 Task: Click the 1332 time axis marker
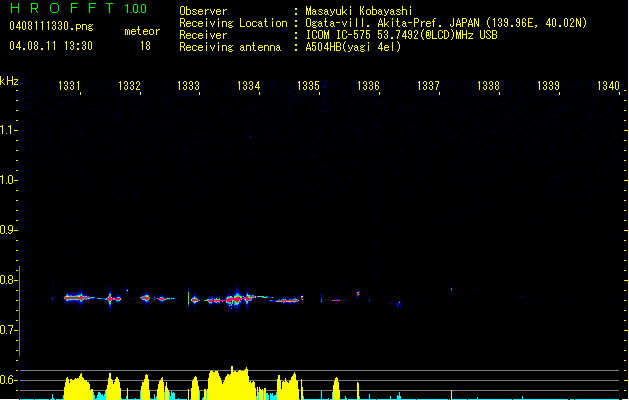click(129, 85)
